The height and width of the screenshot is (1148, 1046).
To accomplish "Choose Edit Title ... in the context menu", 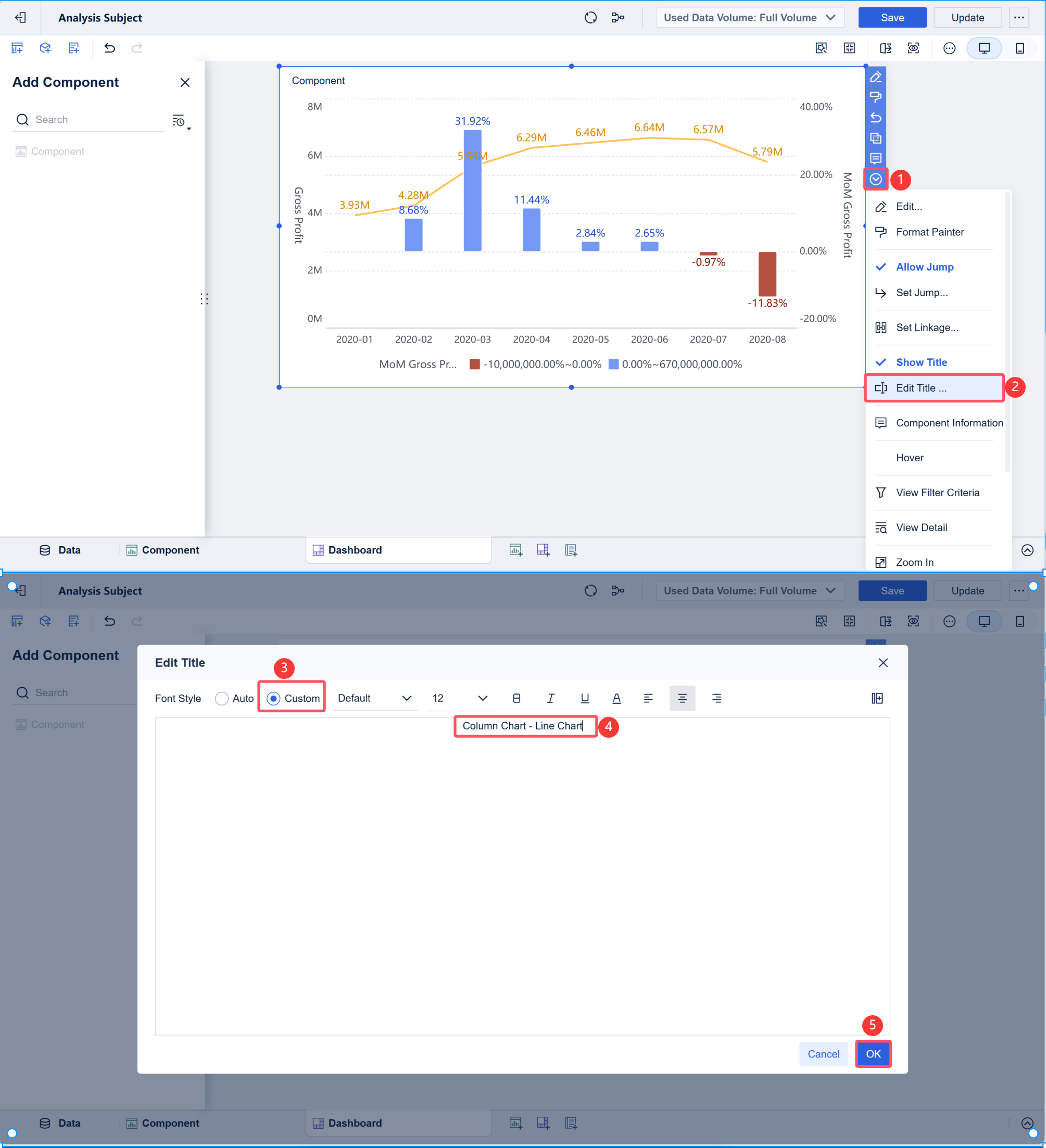I will click(x=934, y=388).
